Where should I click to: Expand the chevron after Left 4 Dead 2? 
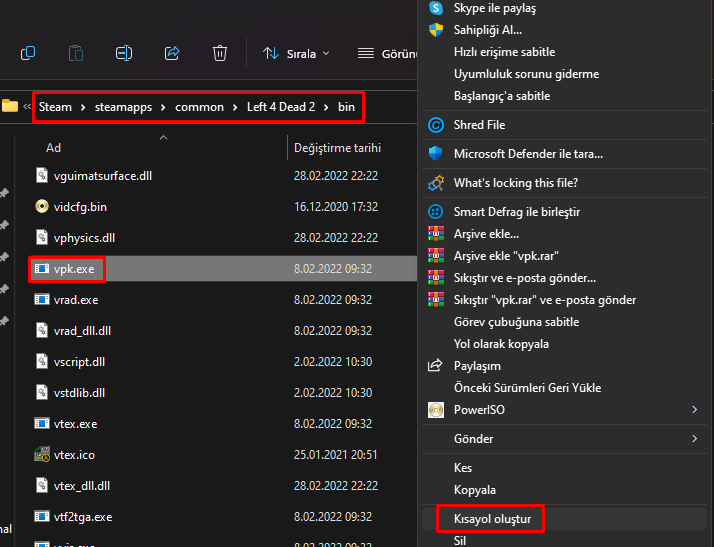[326, 107]
